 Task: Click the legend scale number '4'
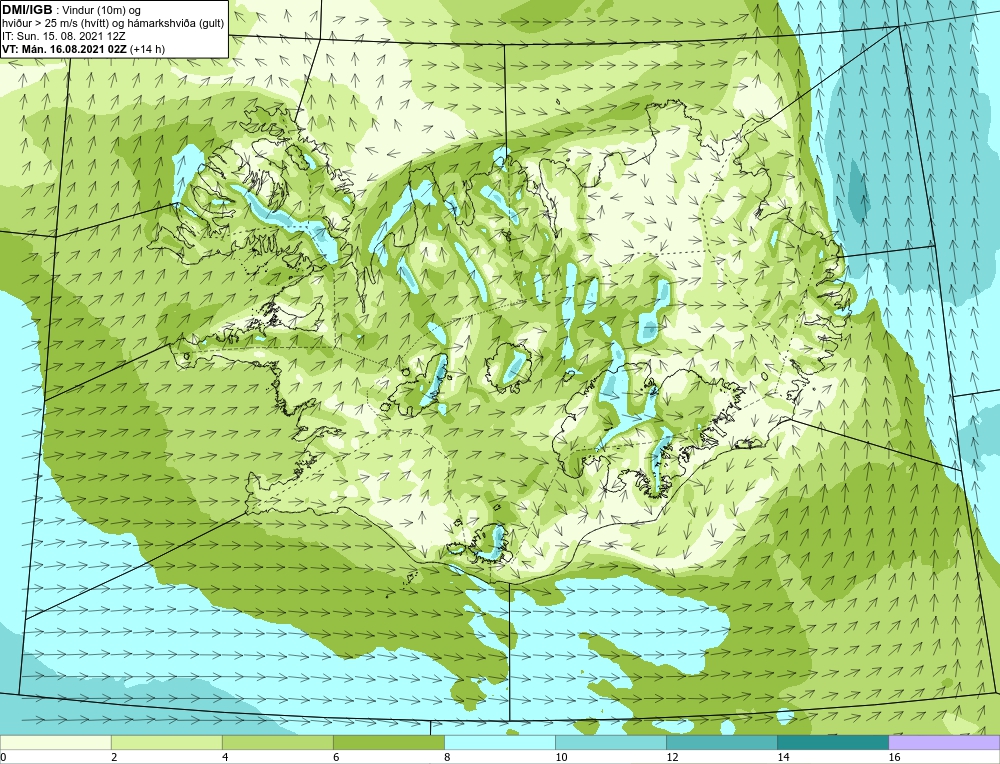(x=225, y=757)
